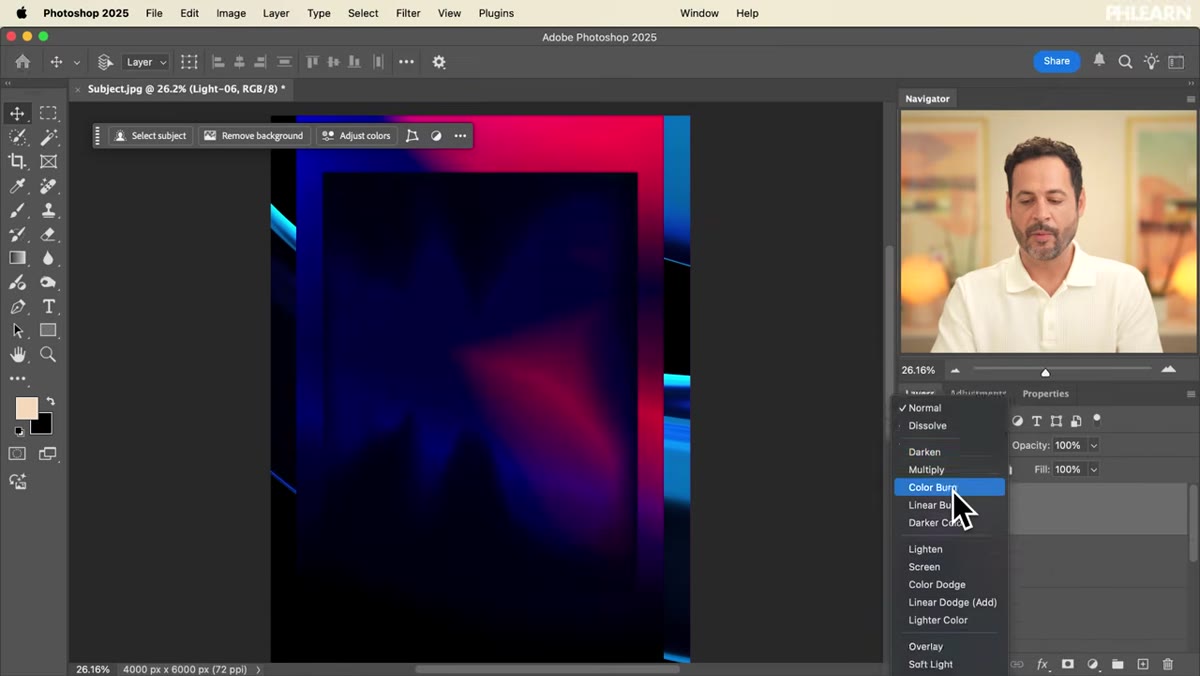
Task: Choose the Crop tool
Action: coord(17,161)
